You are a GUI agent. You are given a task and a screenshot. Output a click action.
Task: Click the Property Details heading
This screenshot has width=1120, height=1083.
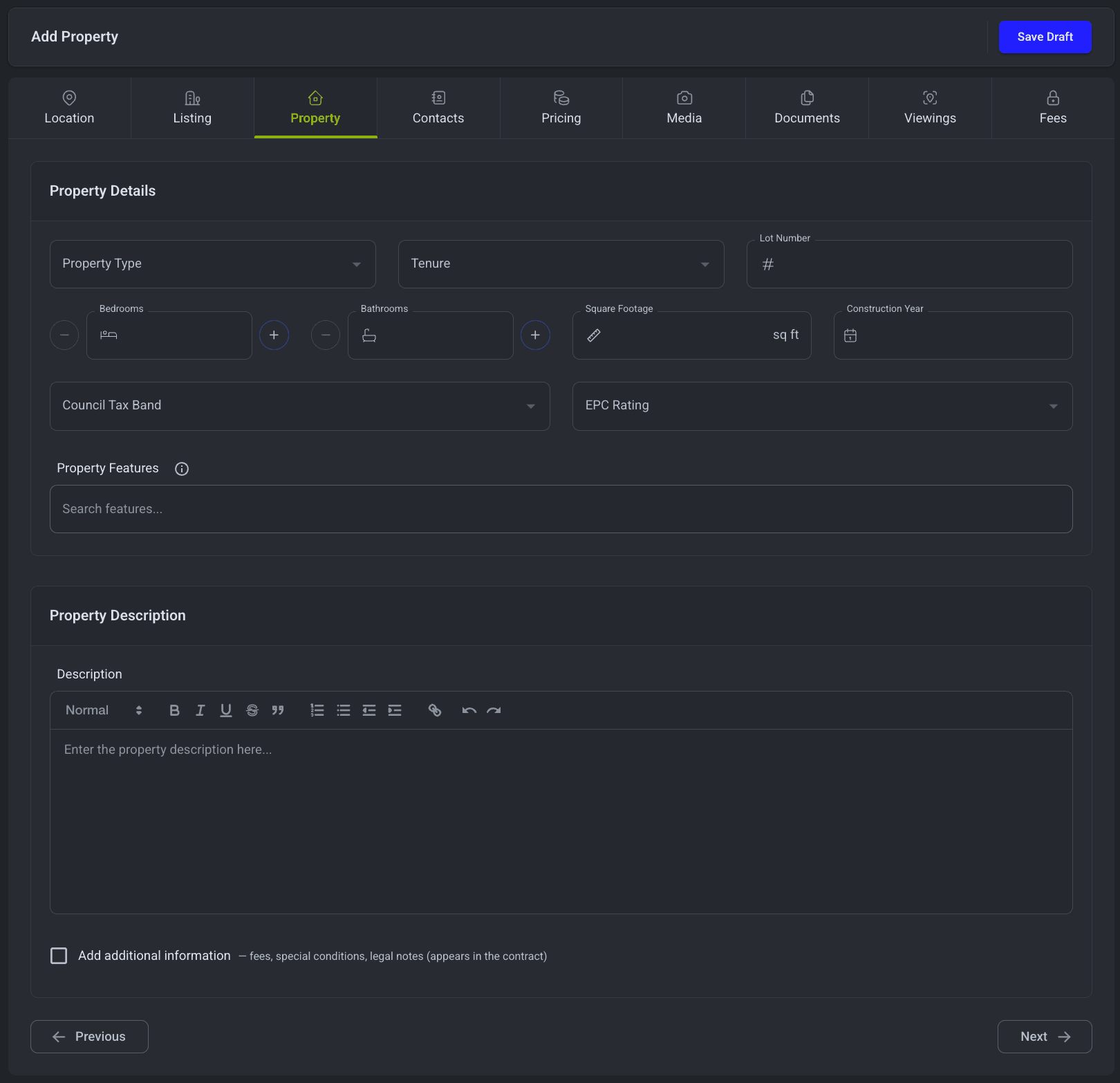click(102, 191)
